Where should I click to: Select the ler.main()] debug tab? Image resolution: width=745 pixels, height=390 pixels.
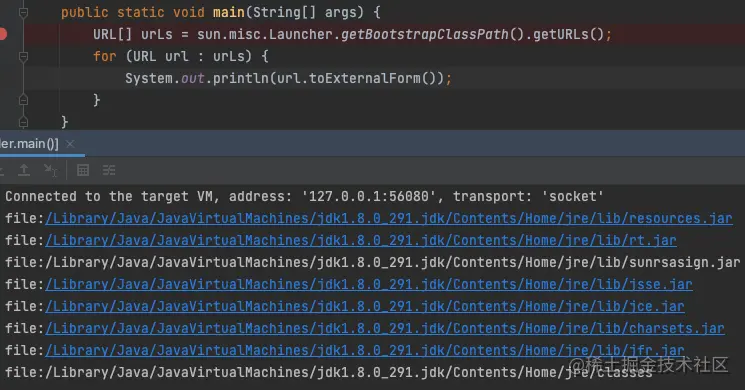click(x=29, y=144)
